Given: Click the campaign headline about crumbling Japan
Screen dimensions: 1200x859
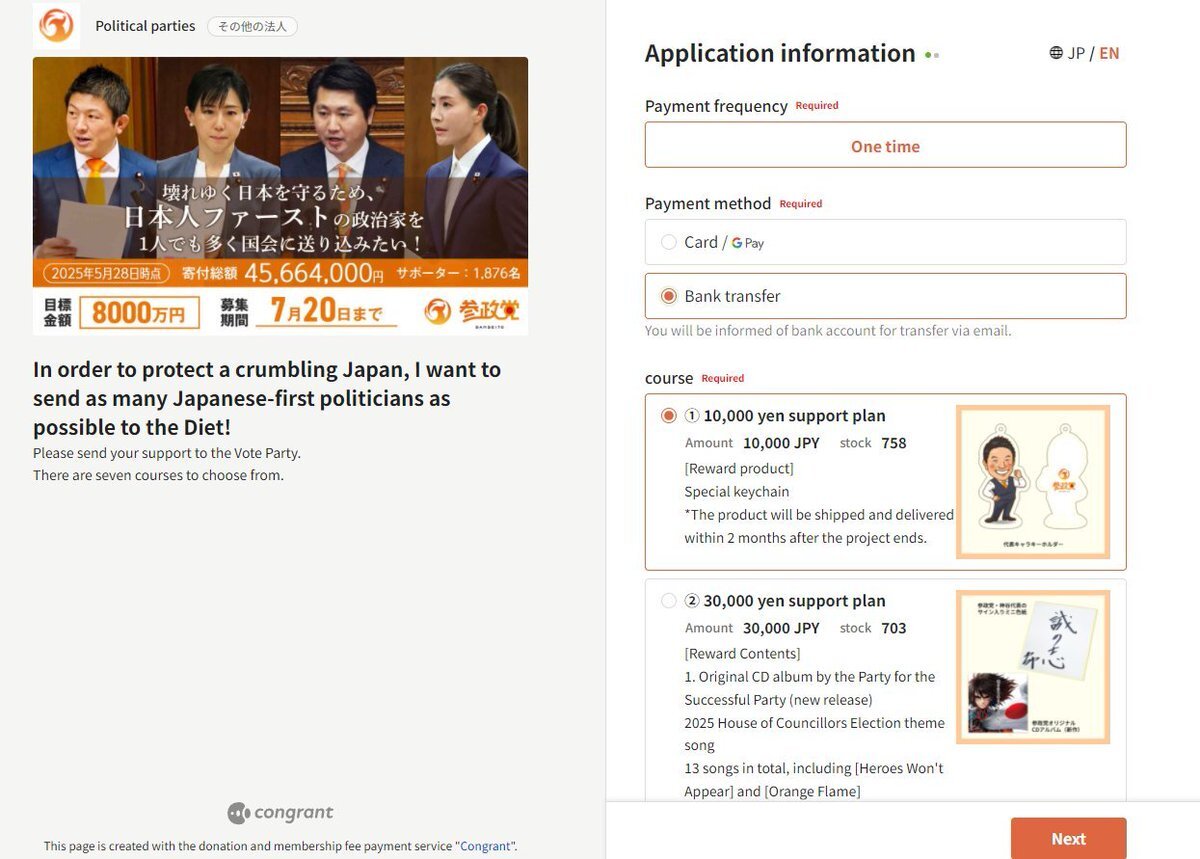Looking at the screenshot, I should pos(267,398).
